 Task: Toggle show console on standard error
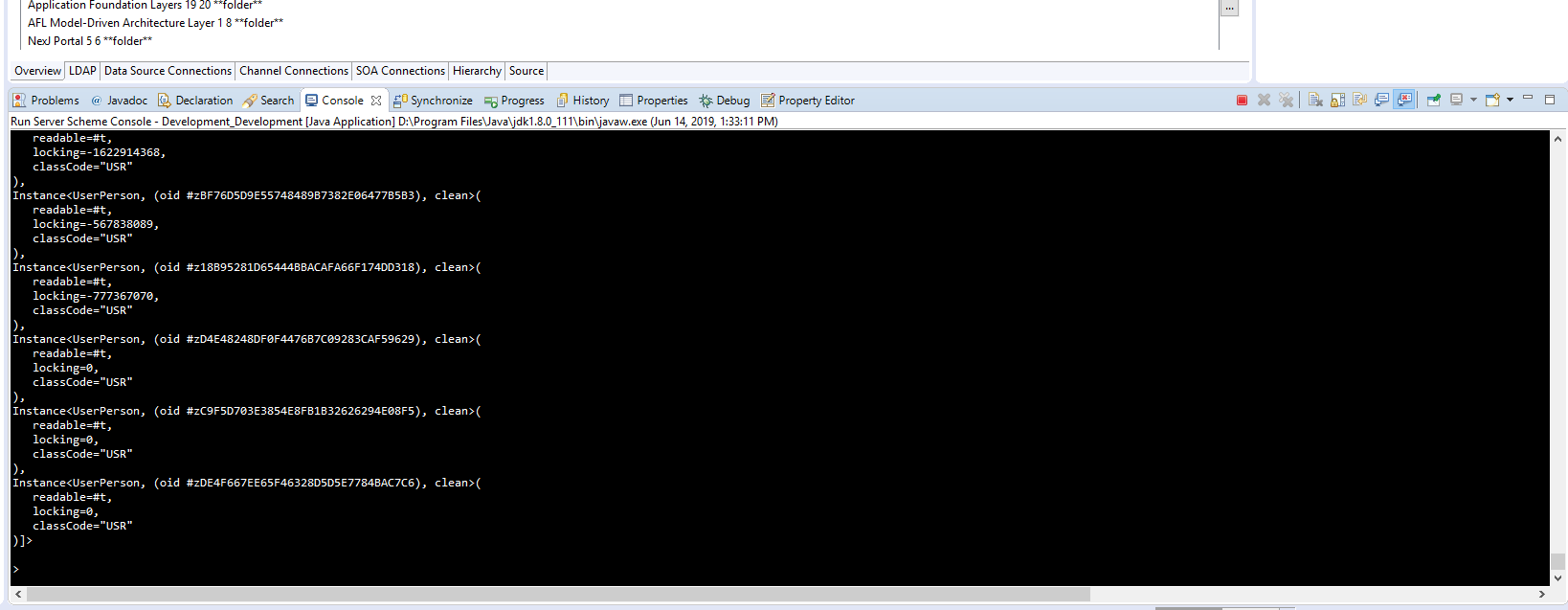click(1404, 100)
